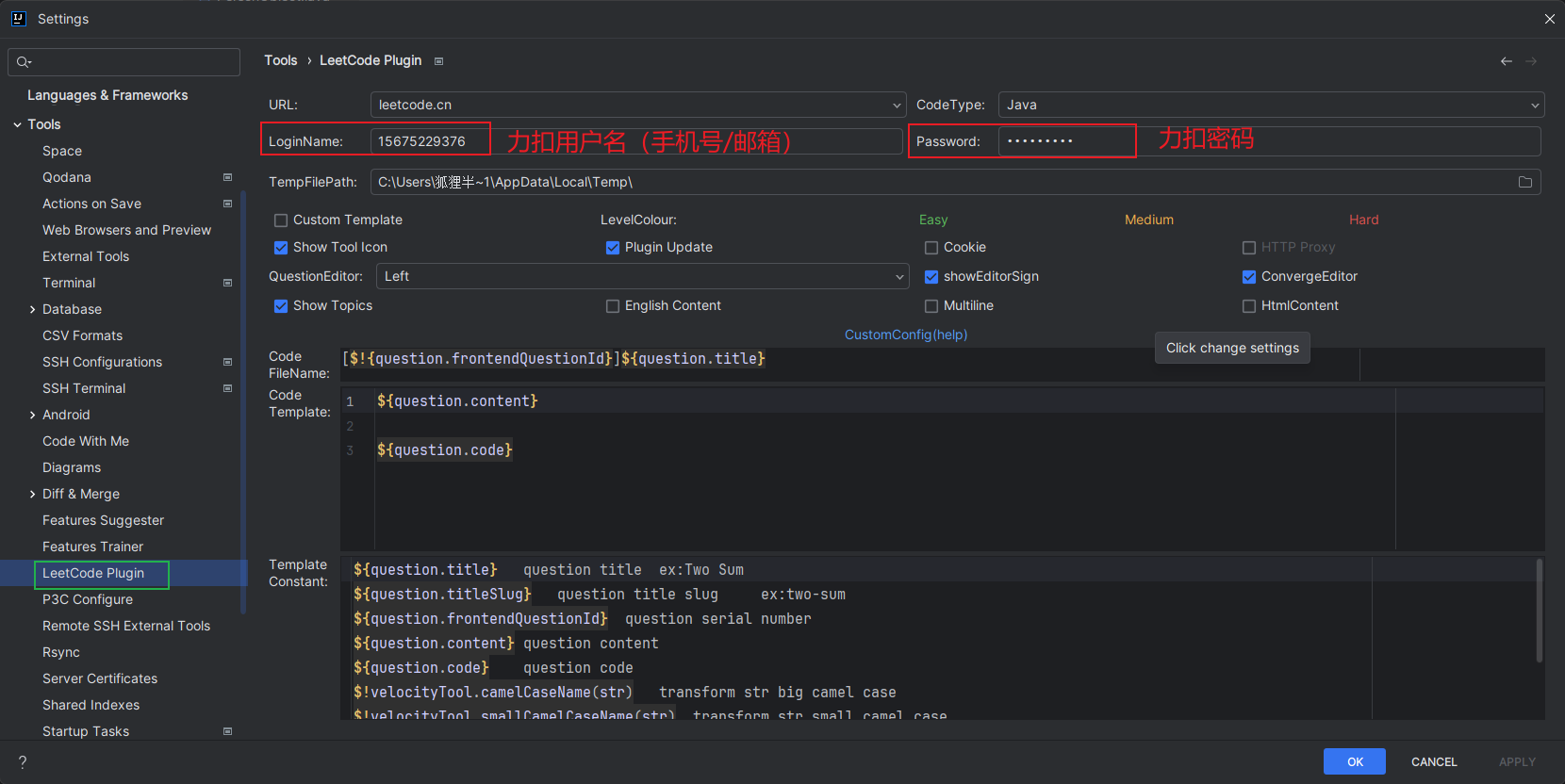Expand the Android tree node

pos(32,415)
